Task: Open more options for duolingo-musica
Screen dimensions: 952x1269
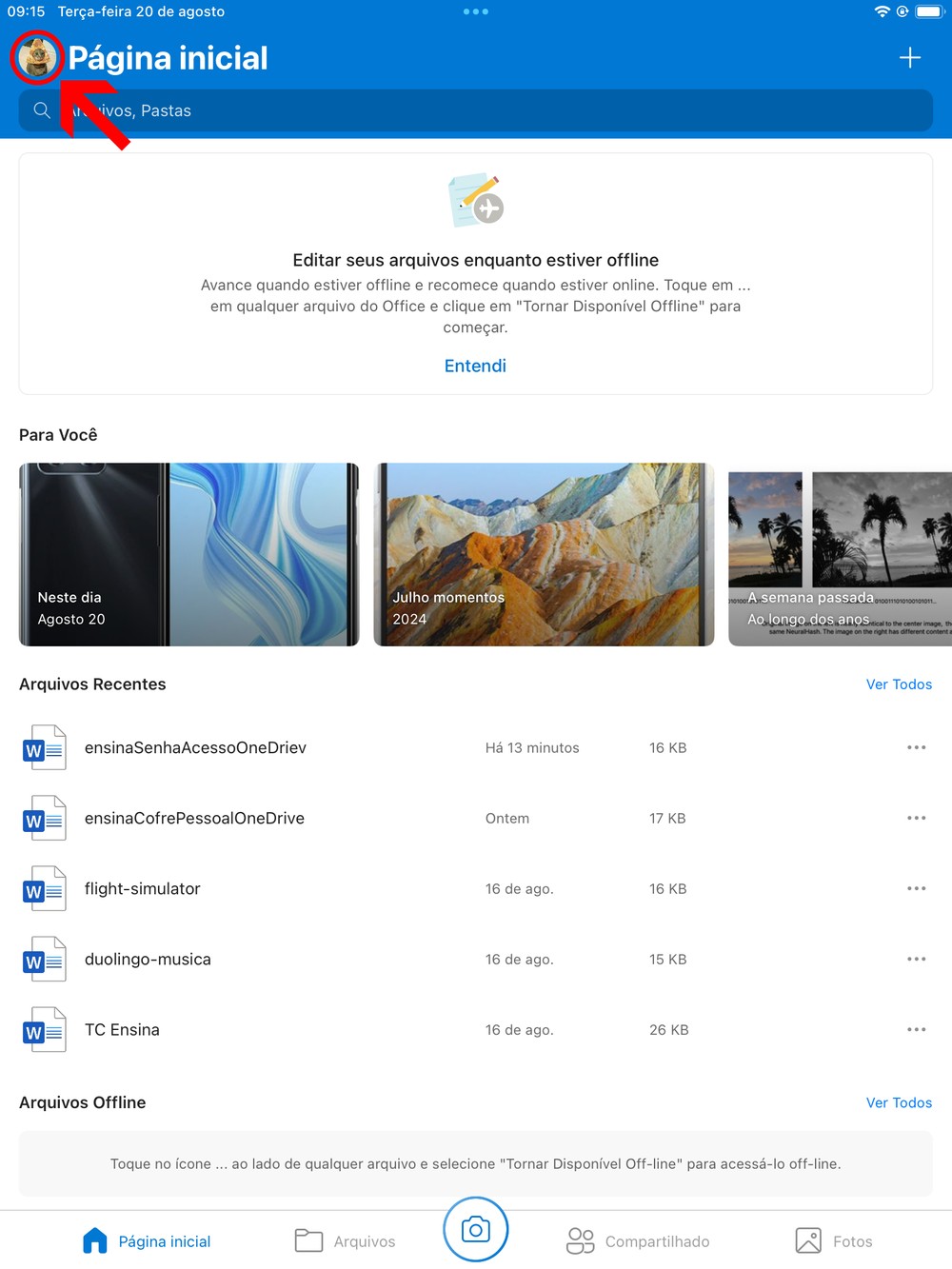Action: click(917, 959)
